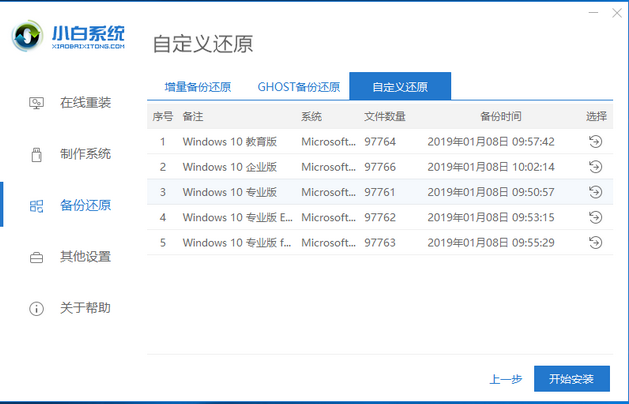
Task: Click backup time 09:55:29
Action: (x=532, y=243)
